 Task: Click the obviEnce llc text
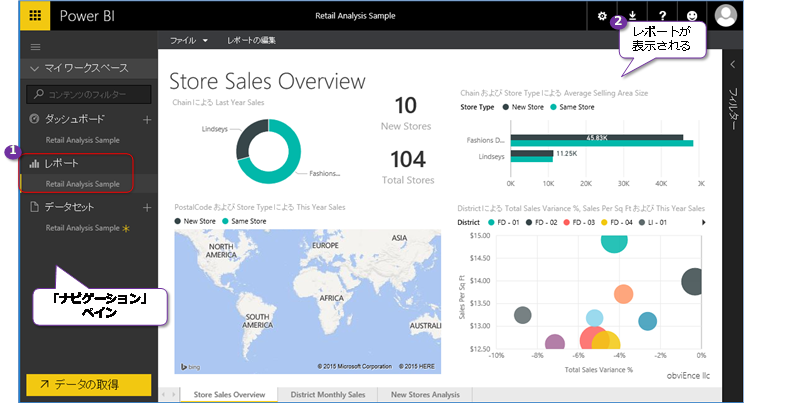click(688, 375)
